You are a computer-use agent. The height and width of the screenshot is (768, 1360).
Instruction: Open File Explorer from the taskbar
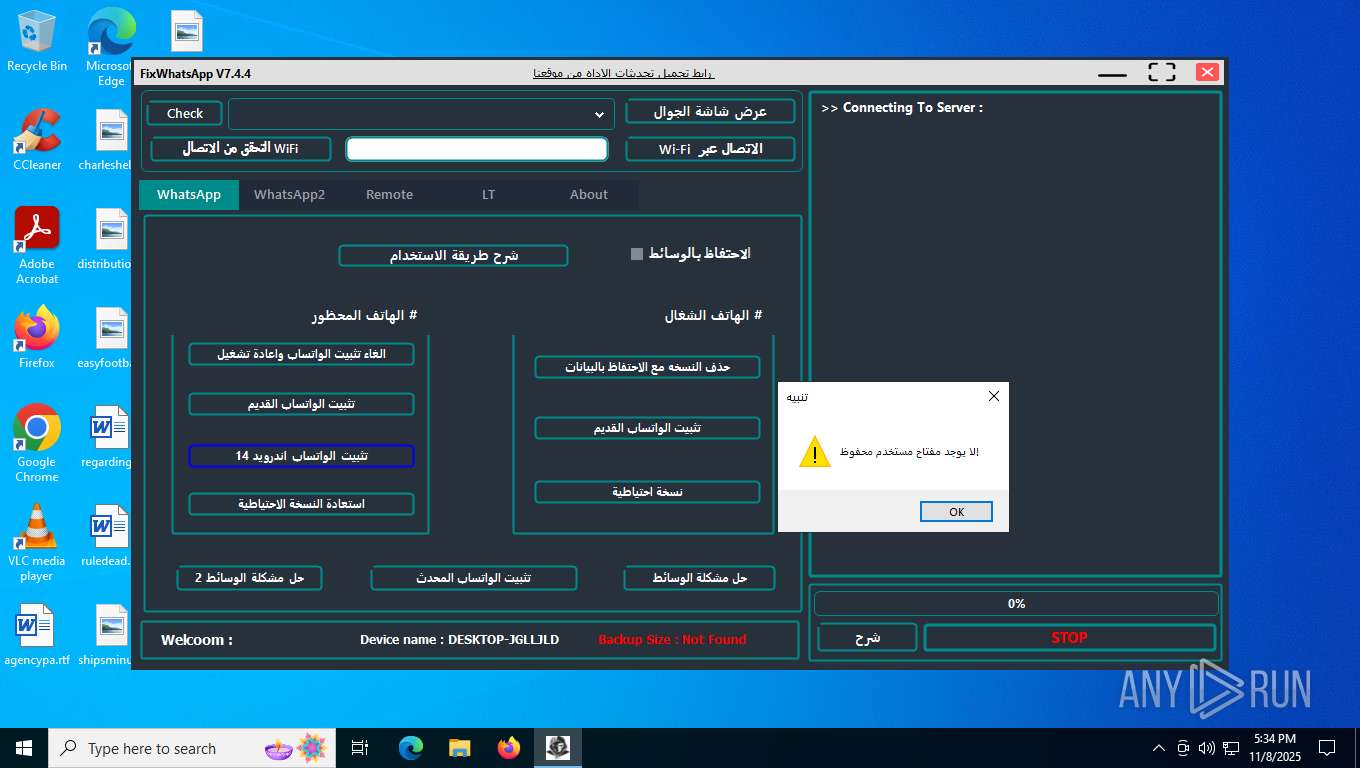(x=459, y=748)
